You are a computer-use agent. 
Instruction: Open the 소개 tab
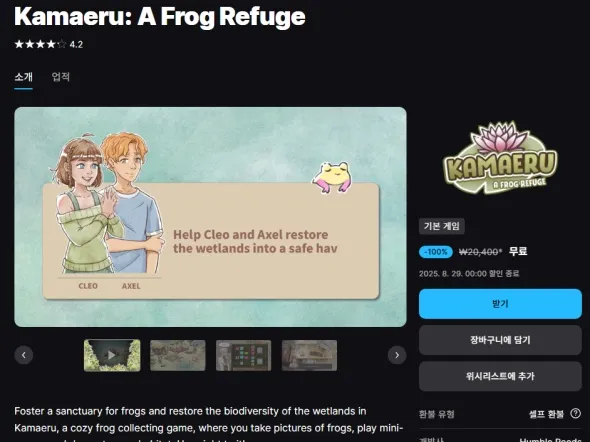[23, 77]
